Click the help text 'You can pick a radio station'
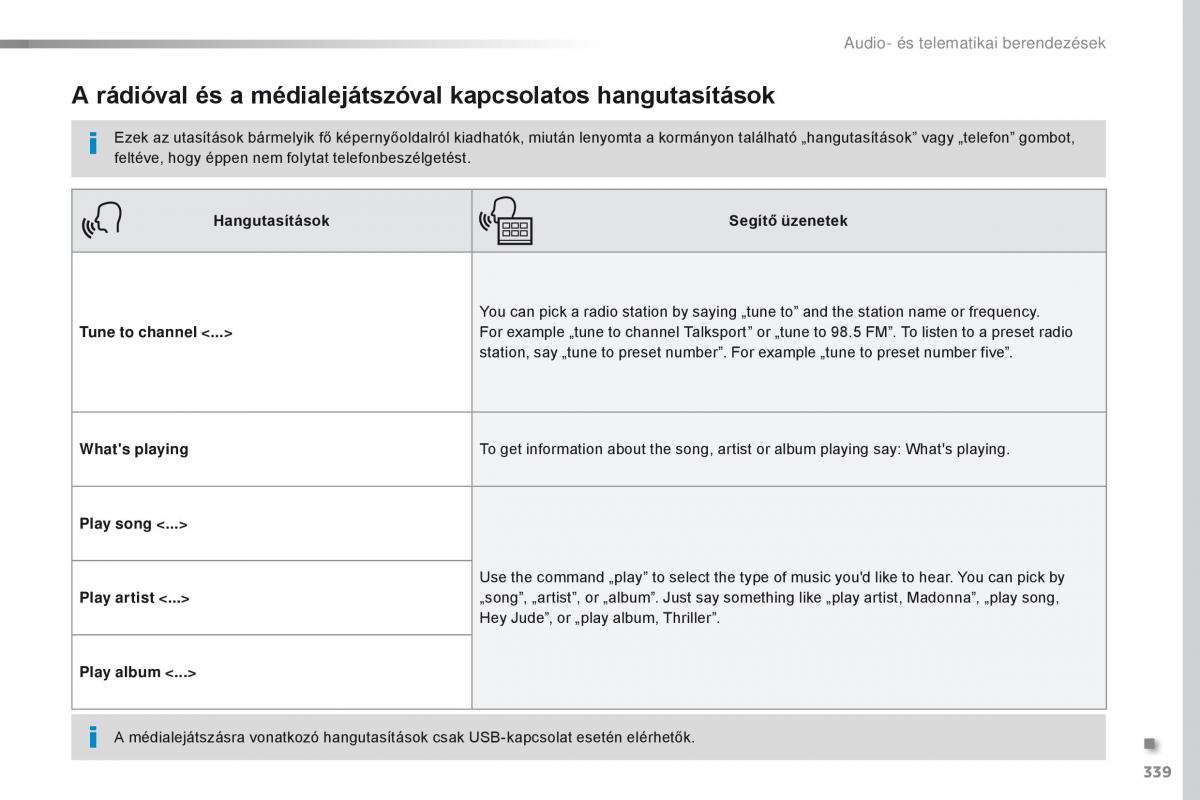The image size is (1200, 800). click(x=777, y=332)
